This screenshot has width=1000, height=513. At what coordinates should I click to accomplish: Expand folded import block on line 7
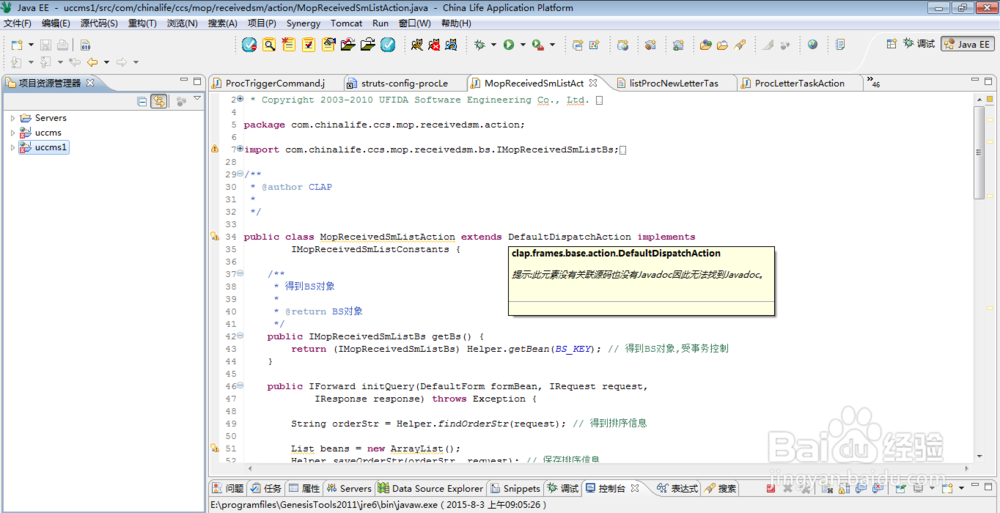pyautogui.click(x=240, y=149)
